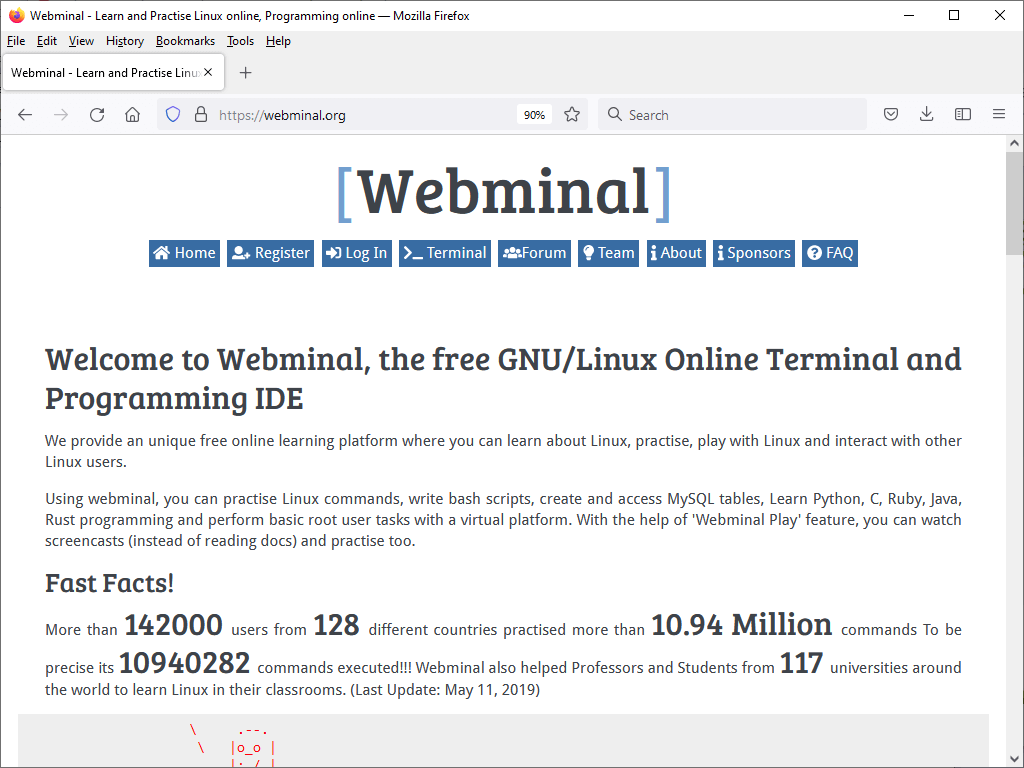
Task: Open the Tools menu
Action: point(240,41)
